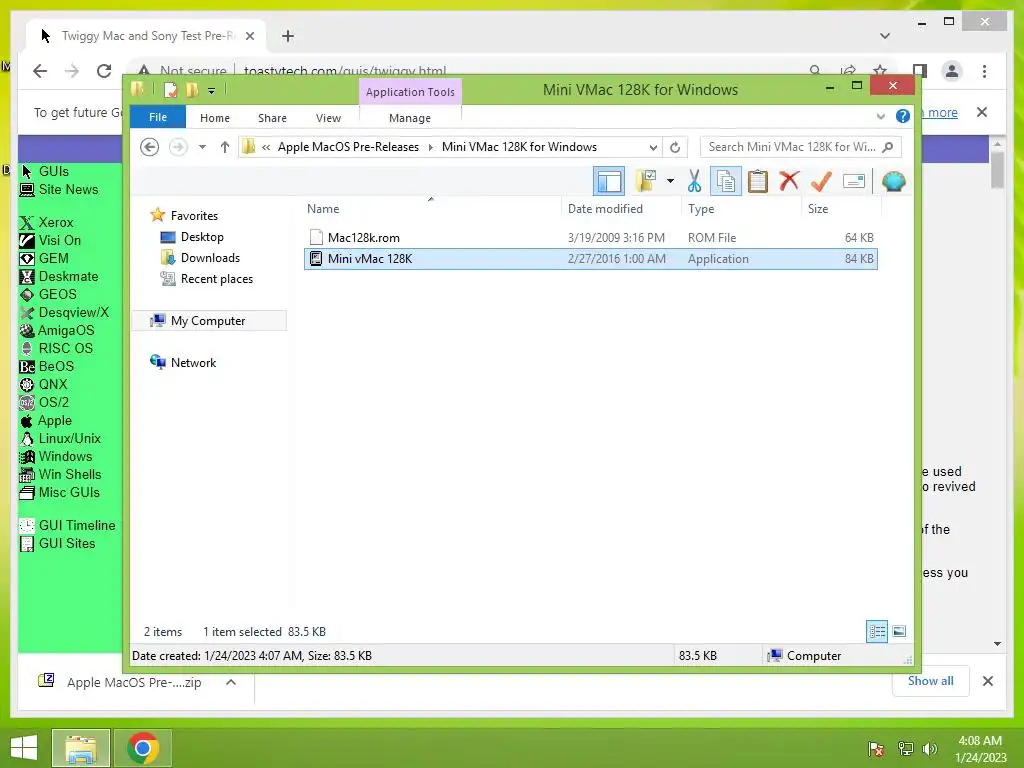Reload the page in Chrome
This screenshot has height=768, width=1024.
[104, 71]
